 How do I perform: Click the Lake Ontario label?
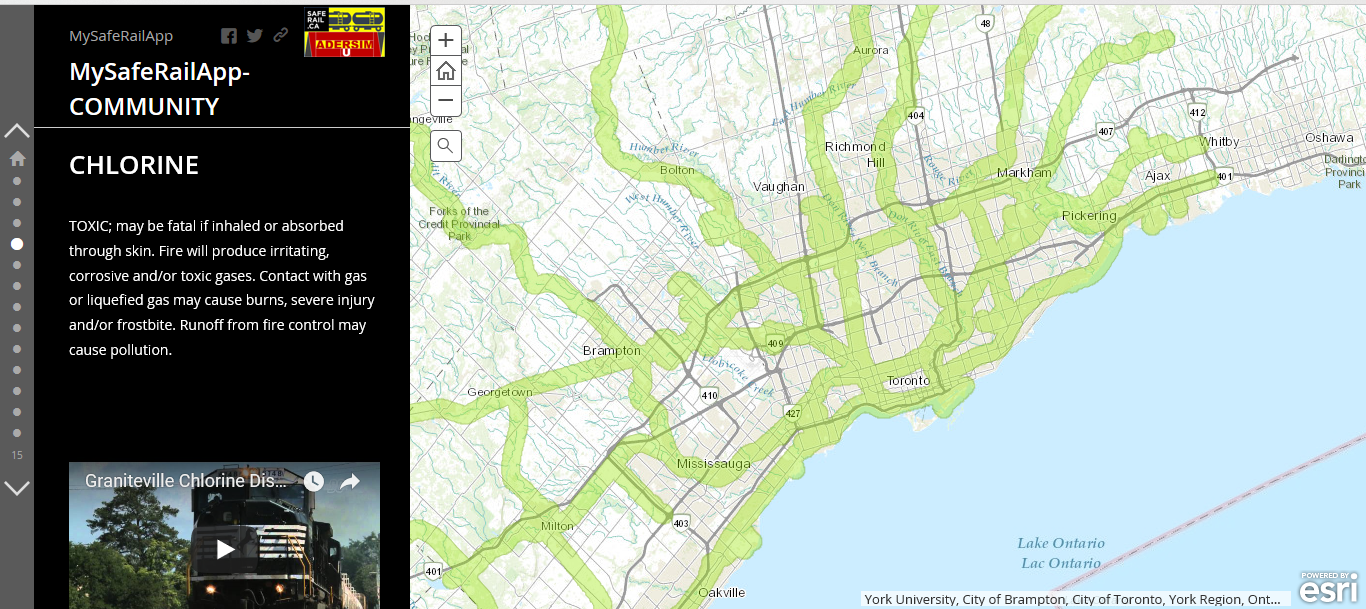[x=1061, y=553]
